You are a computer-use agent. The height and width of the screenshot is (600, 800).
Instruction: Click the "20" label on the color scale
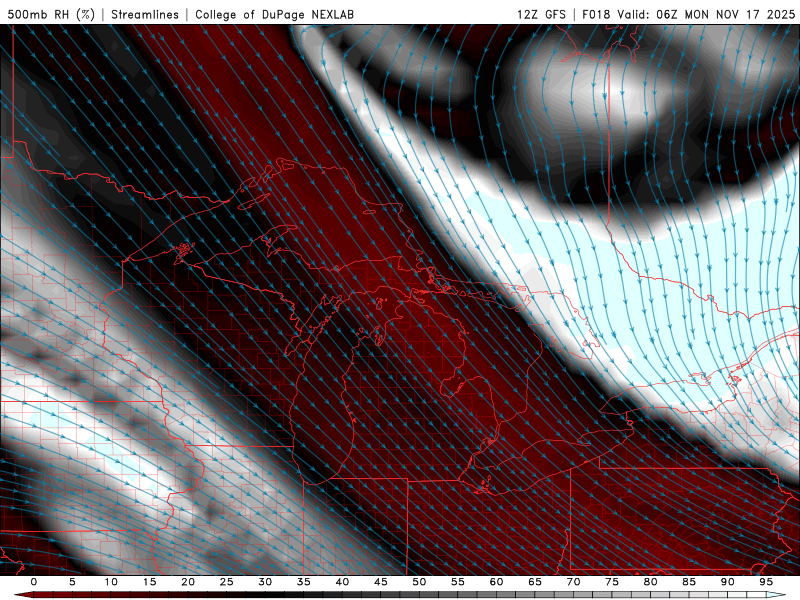point(188,582)
